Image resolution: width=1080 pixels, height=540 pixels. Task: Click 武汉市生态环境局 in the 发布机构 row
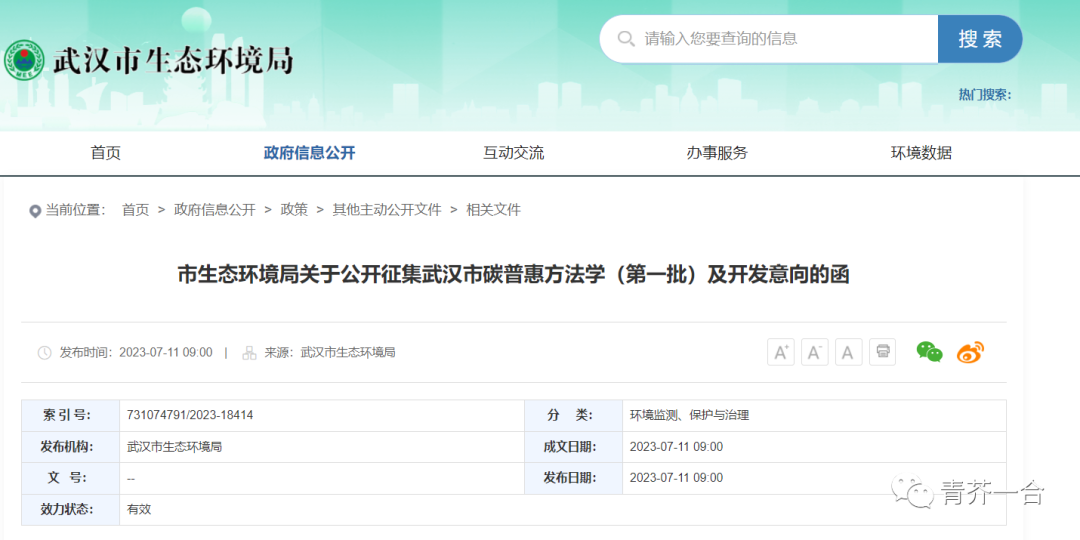coord(174,447)
